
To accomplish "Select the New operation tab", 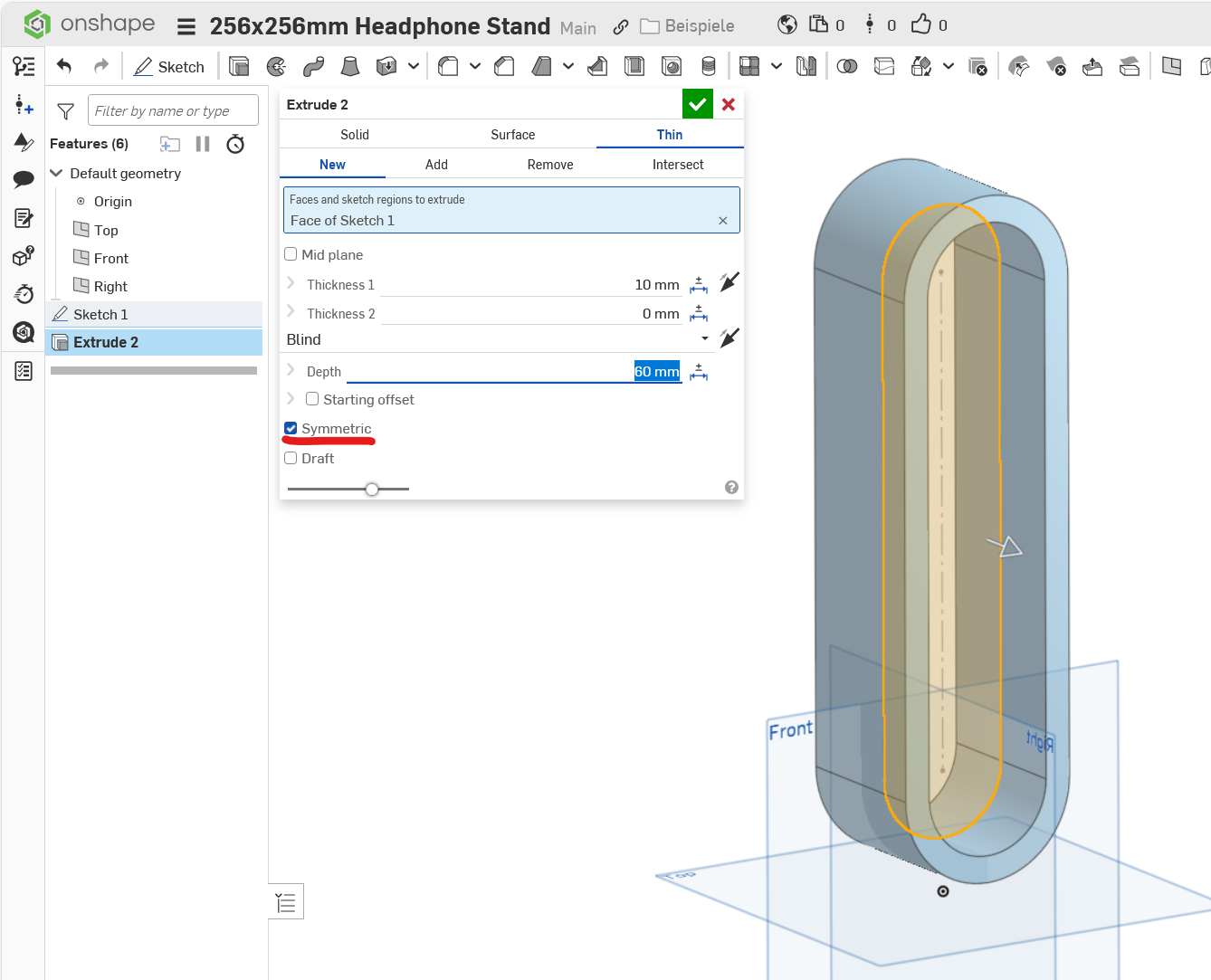I will [x=332, y=165].
